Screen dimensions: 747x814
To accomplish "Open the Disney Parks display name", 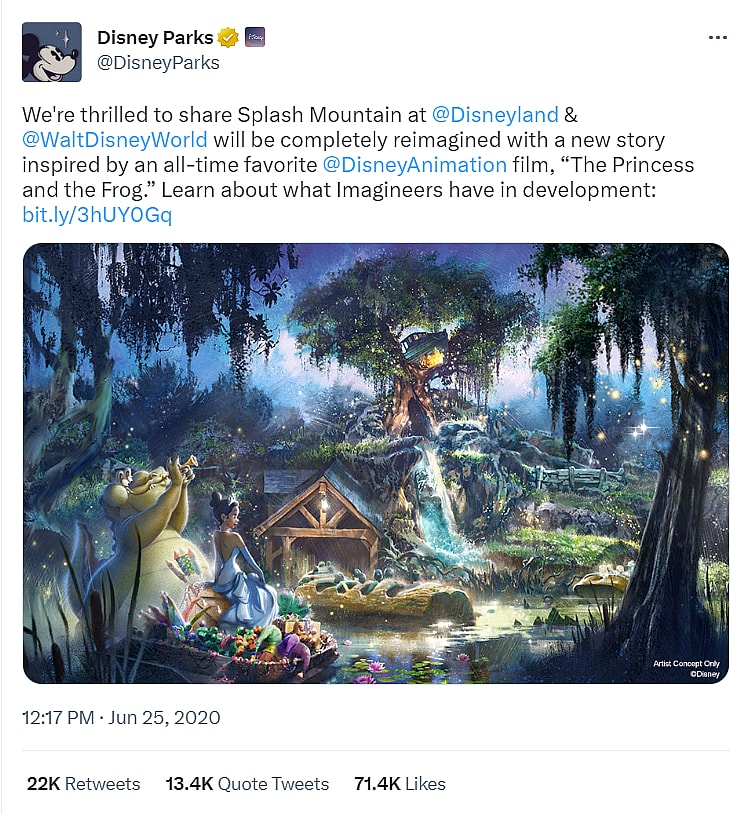I will click(155, 38).
